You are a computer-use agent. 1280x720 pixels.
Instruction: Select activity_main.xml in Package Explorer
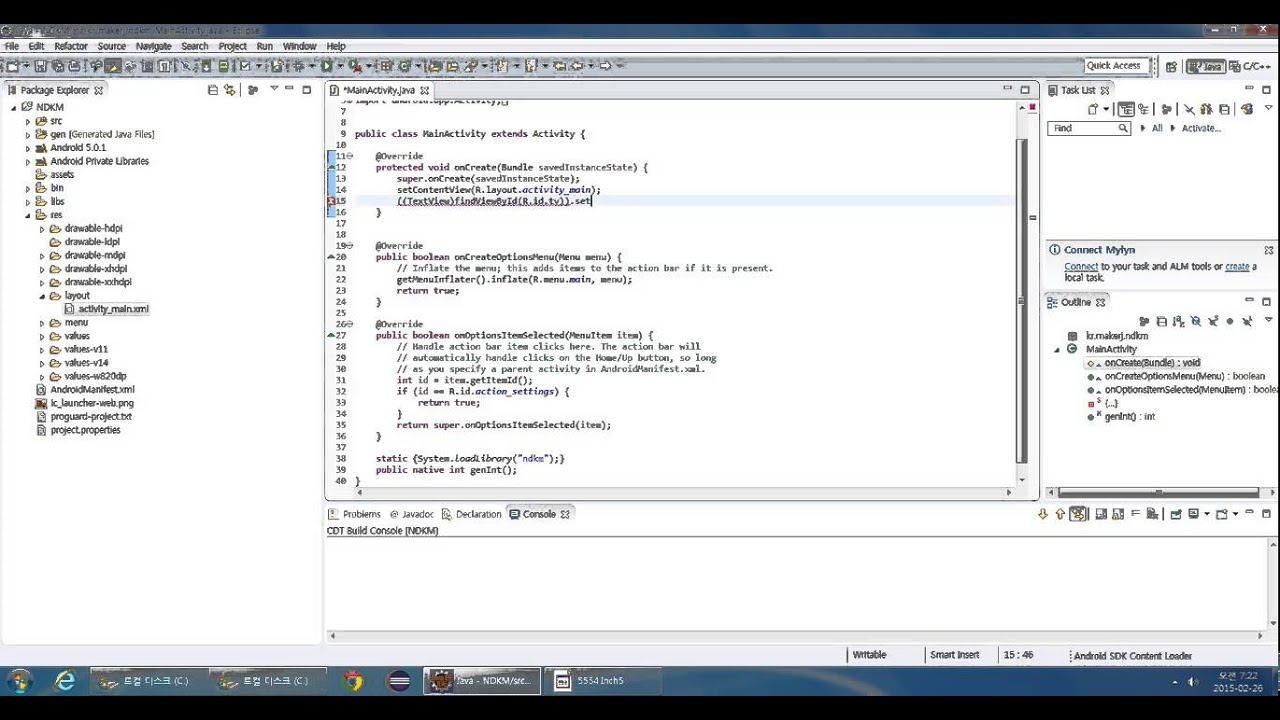point(113,309)
